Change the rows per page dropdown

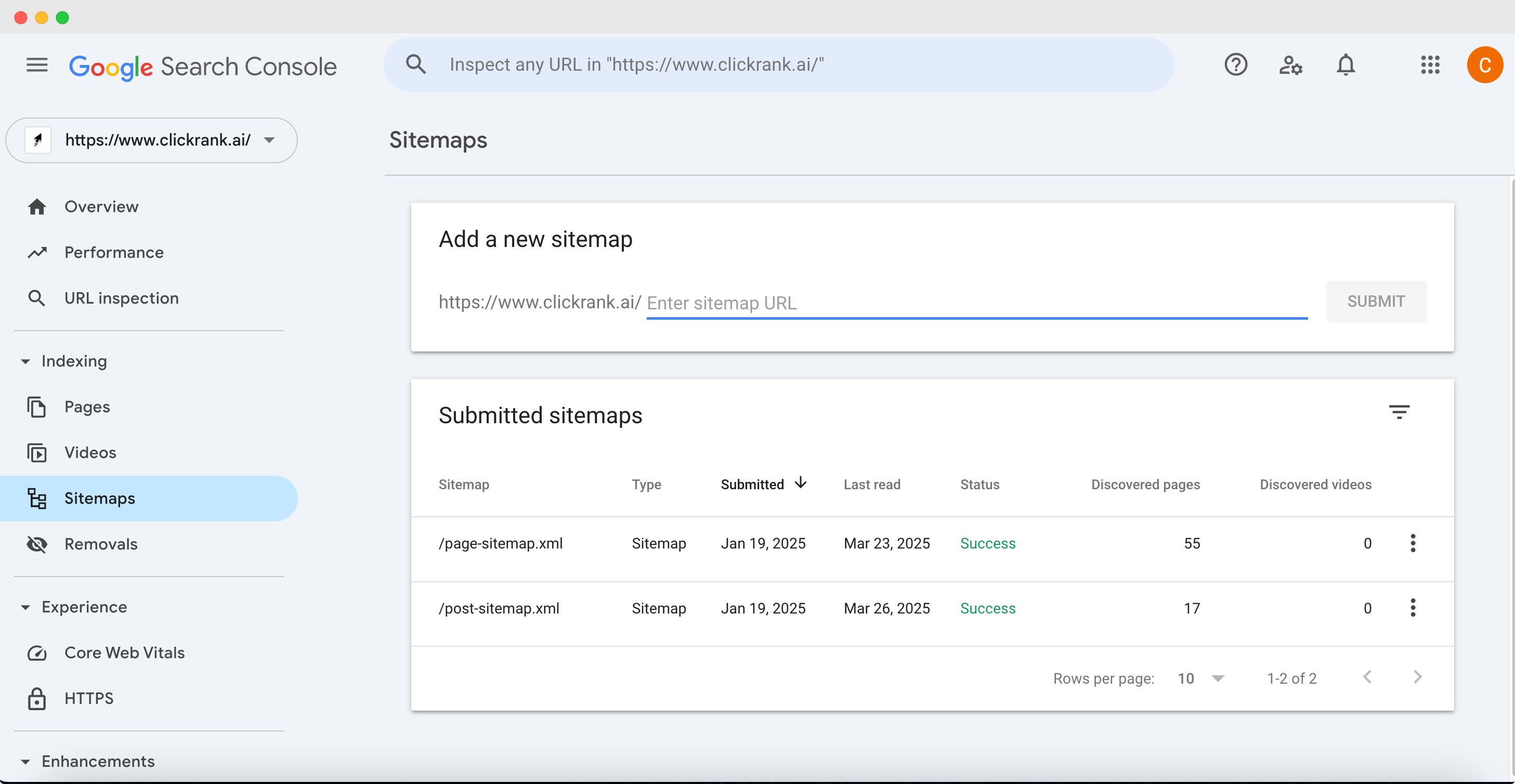[x=1201, y=678]
